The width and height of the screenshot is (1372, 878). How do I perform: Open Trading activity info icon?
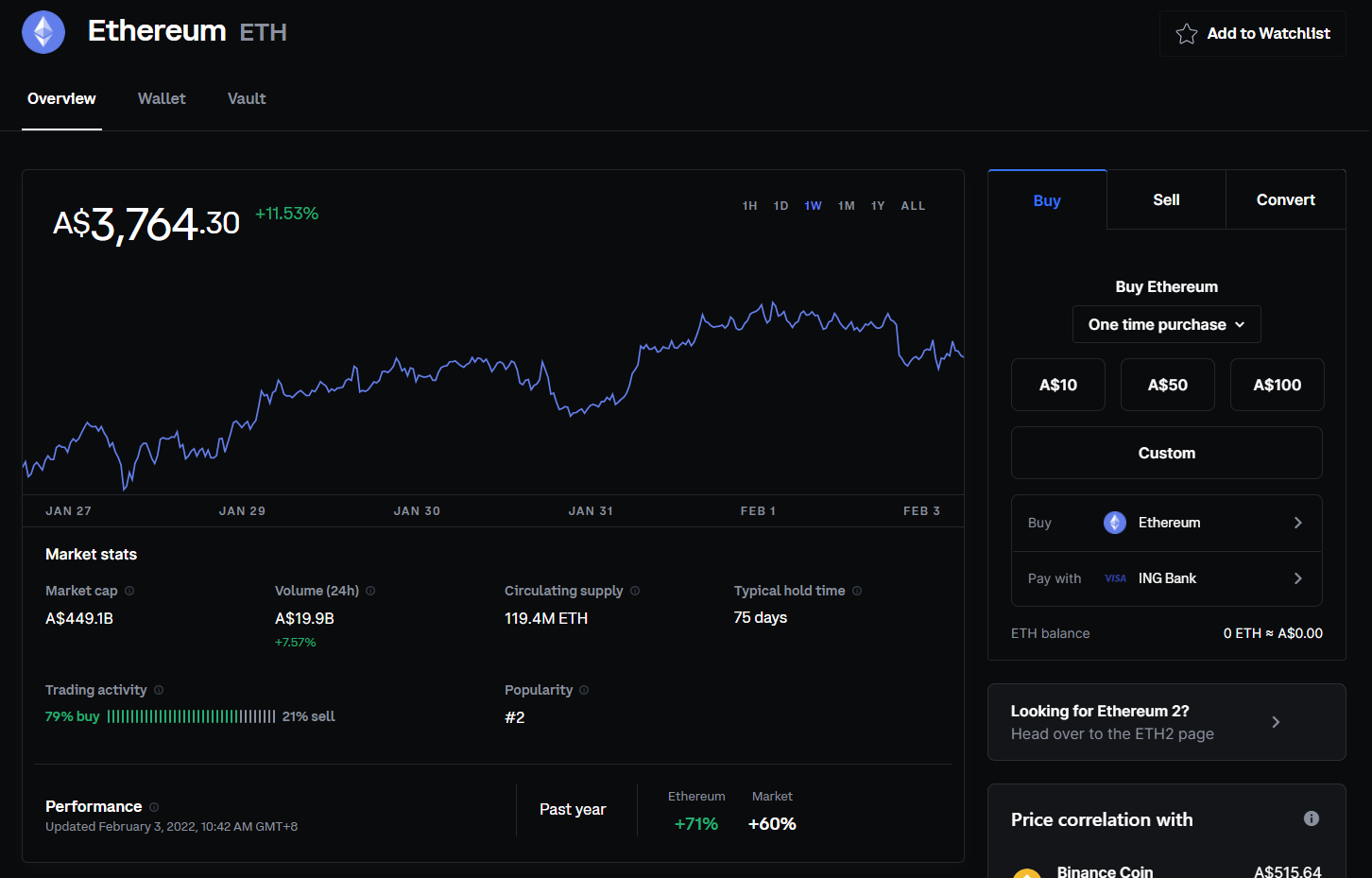pyautogui.click(x=159, y=690)
